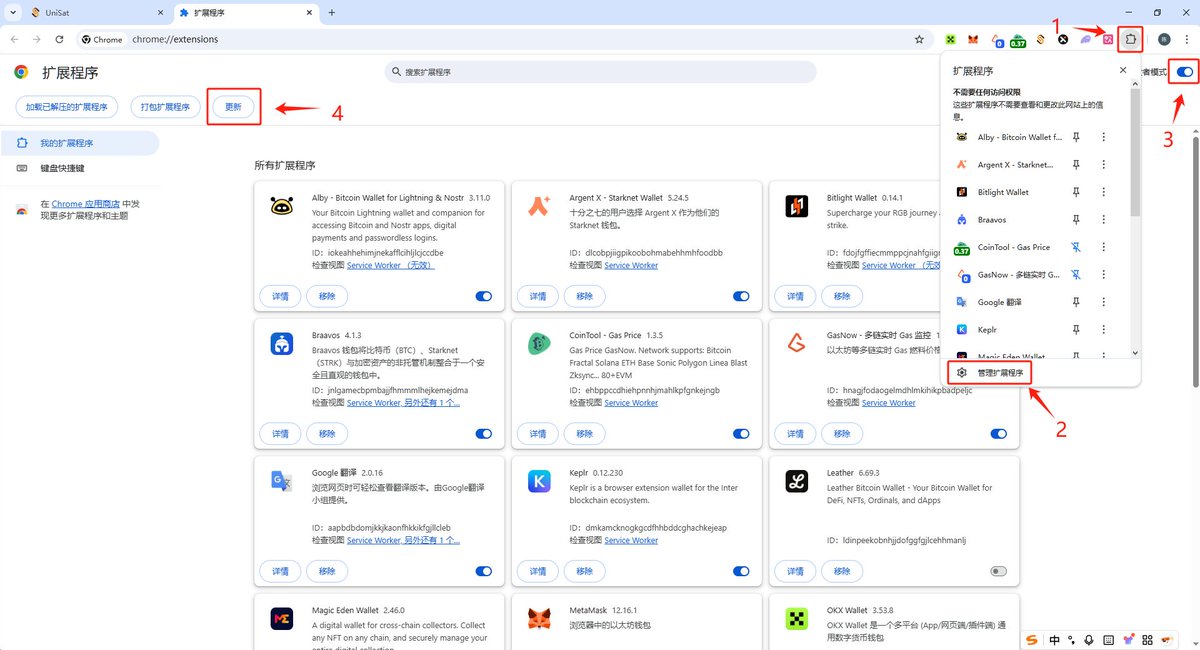Disable the Alby extension toggle

tap(484, 296)
